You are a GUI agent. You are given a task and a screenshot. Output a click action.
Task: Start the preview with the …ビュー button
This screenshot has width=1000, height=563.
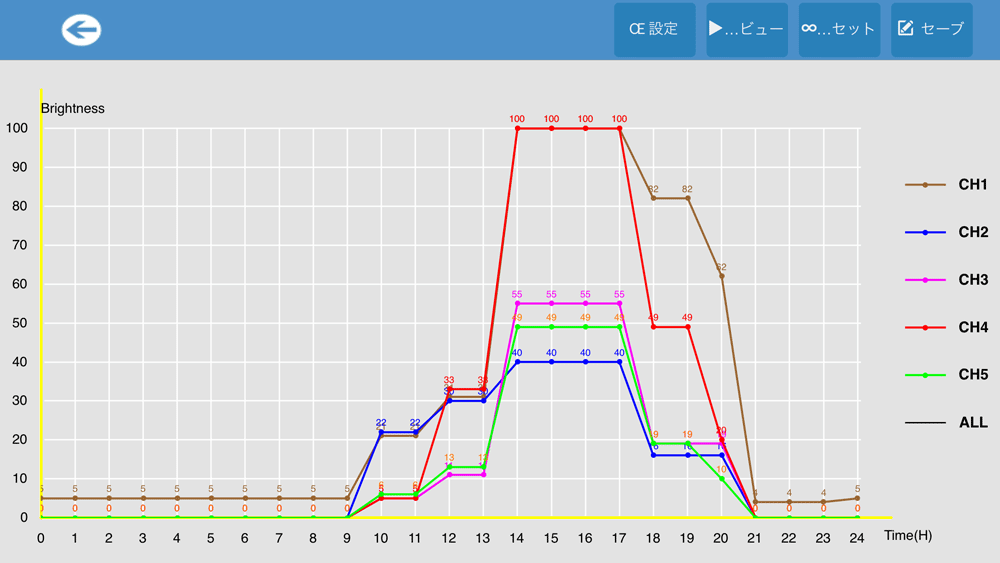click(x=747, y=29)
